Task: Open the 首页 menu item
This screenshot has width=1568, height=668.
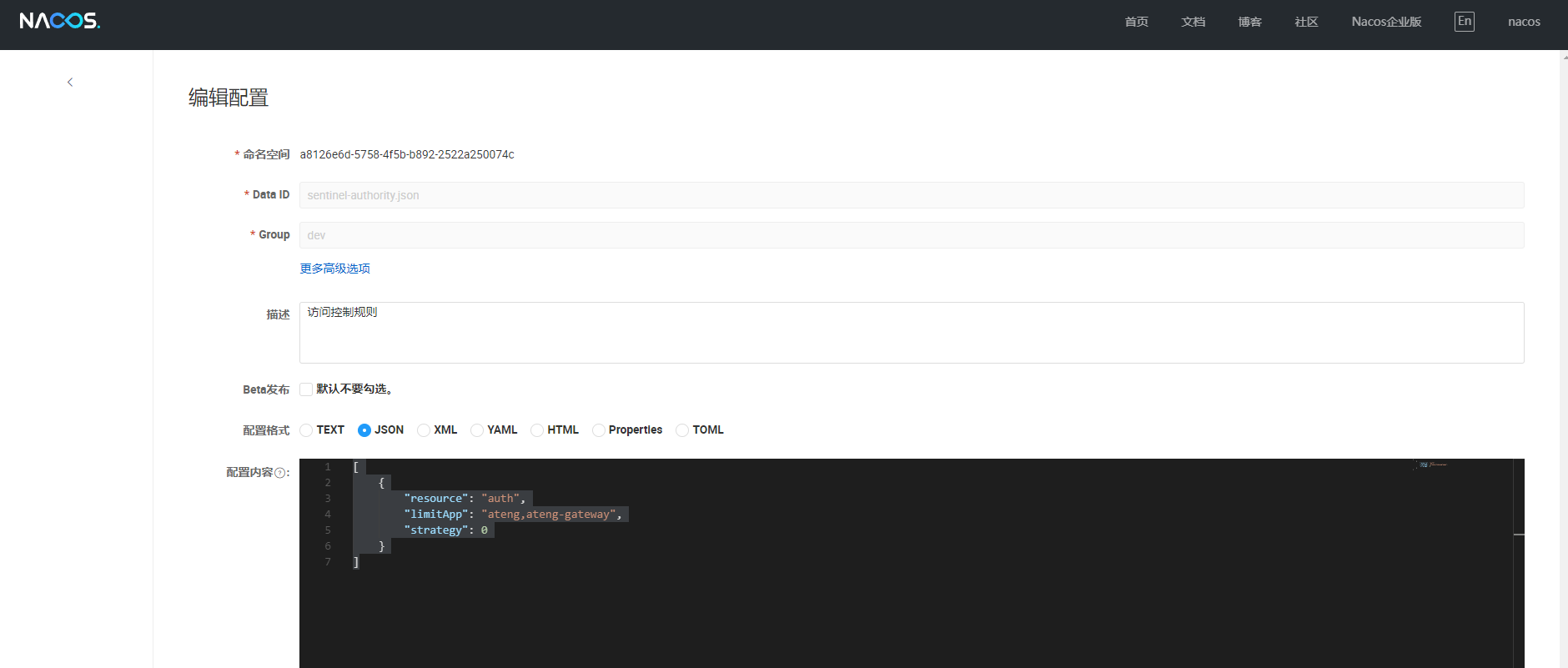Action: pos(1136,22)
